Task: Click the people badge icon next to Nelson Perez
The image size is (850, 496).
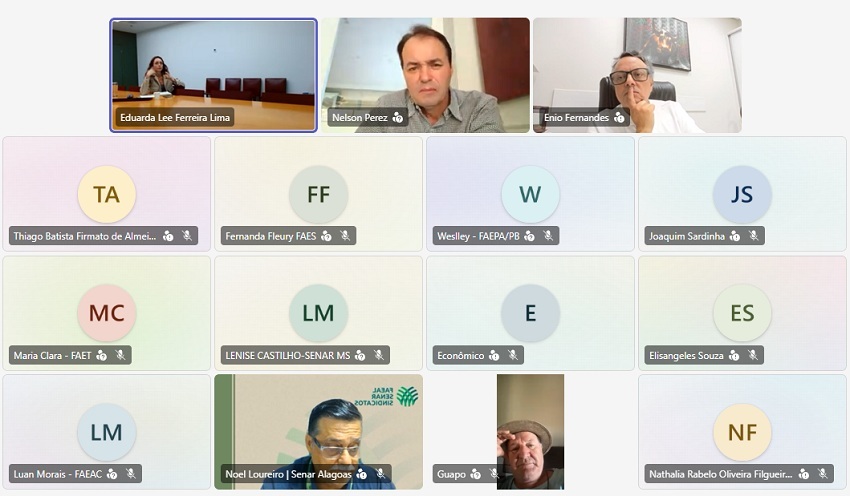Action: pyautogui.click(x=398, y=118)
